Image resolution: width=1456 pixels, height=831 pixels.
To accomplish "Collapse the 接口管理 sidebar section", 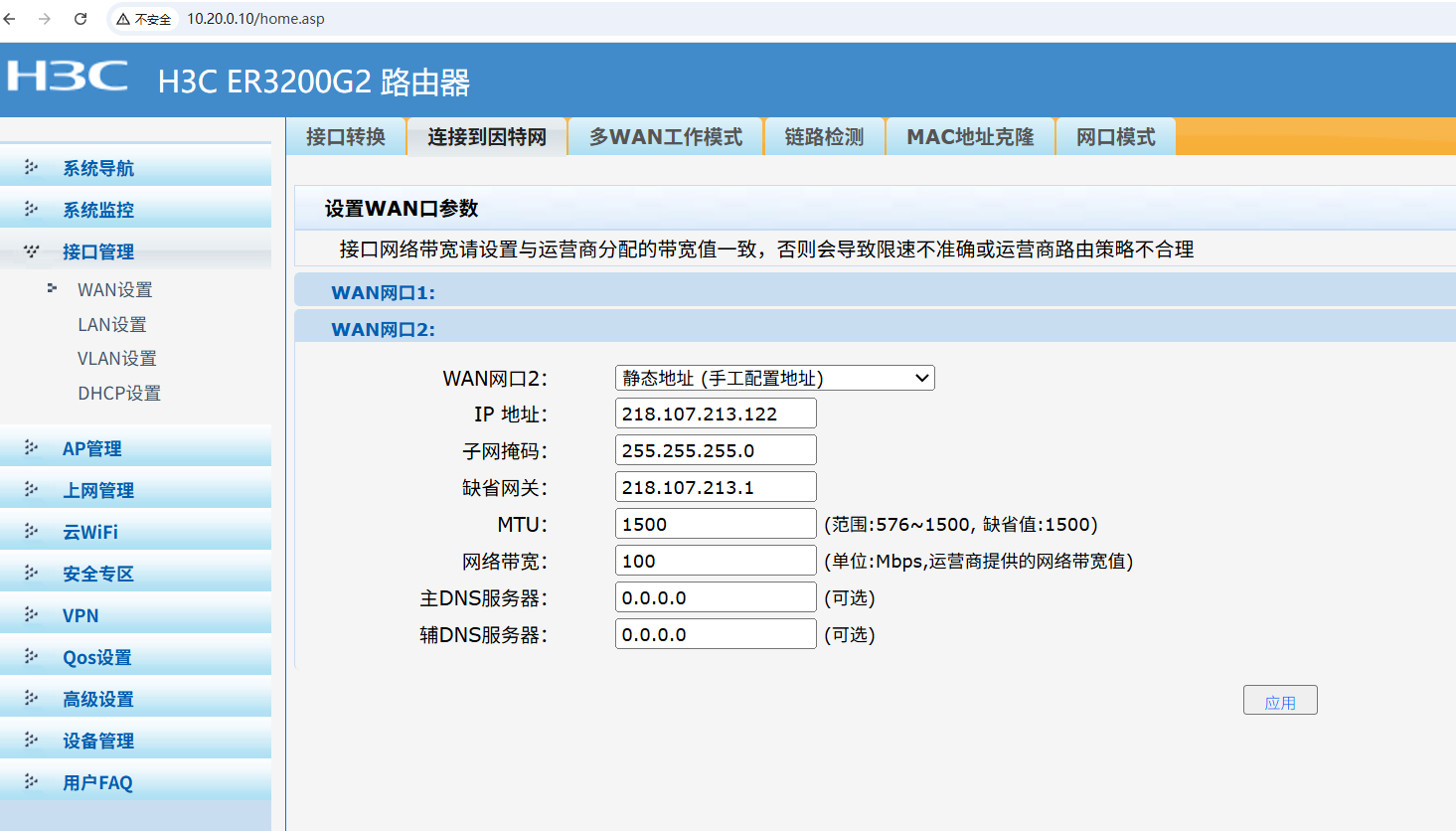I will point(97,251).
